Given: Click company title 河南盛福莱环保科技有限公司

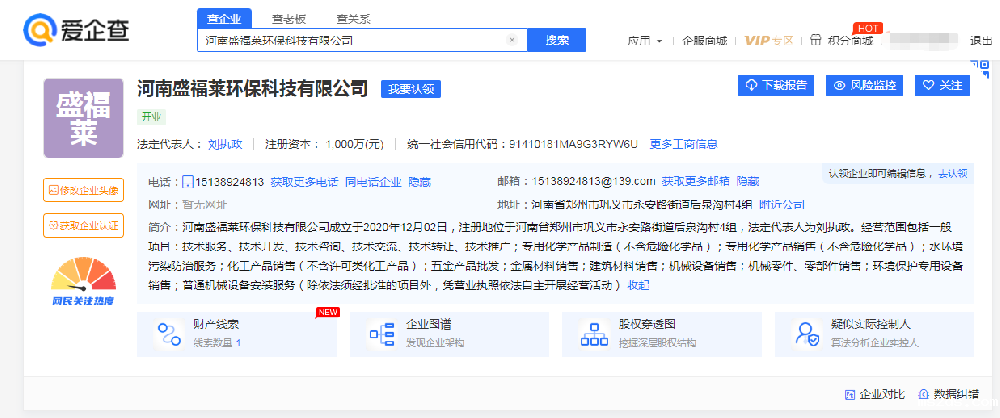Looking at the screenshot, I should (x=253, y=89).
